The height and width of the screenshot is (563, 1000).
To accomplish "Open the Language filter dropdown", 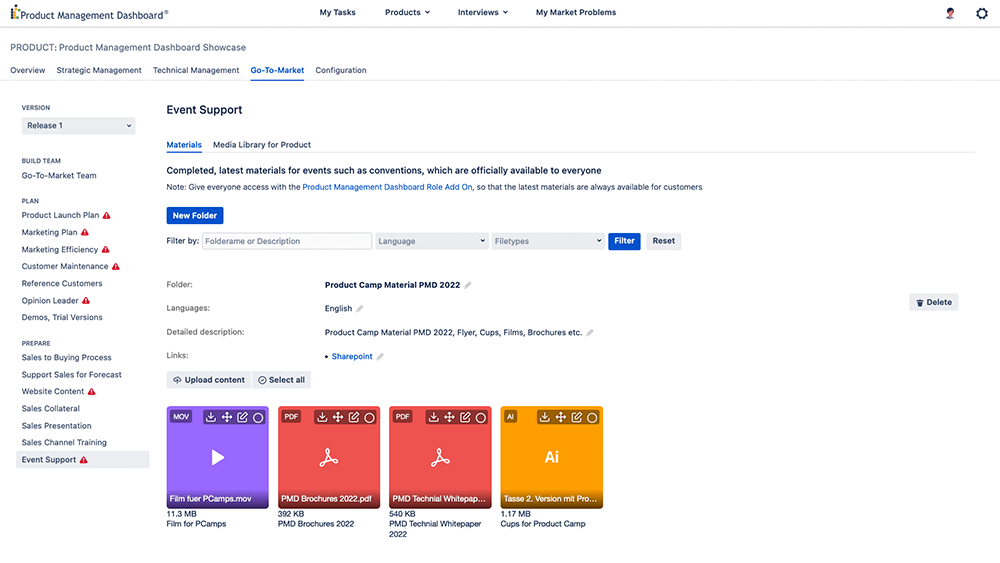I will click(432, 241).
